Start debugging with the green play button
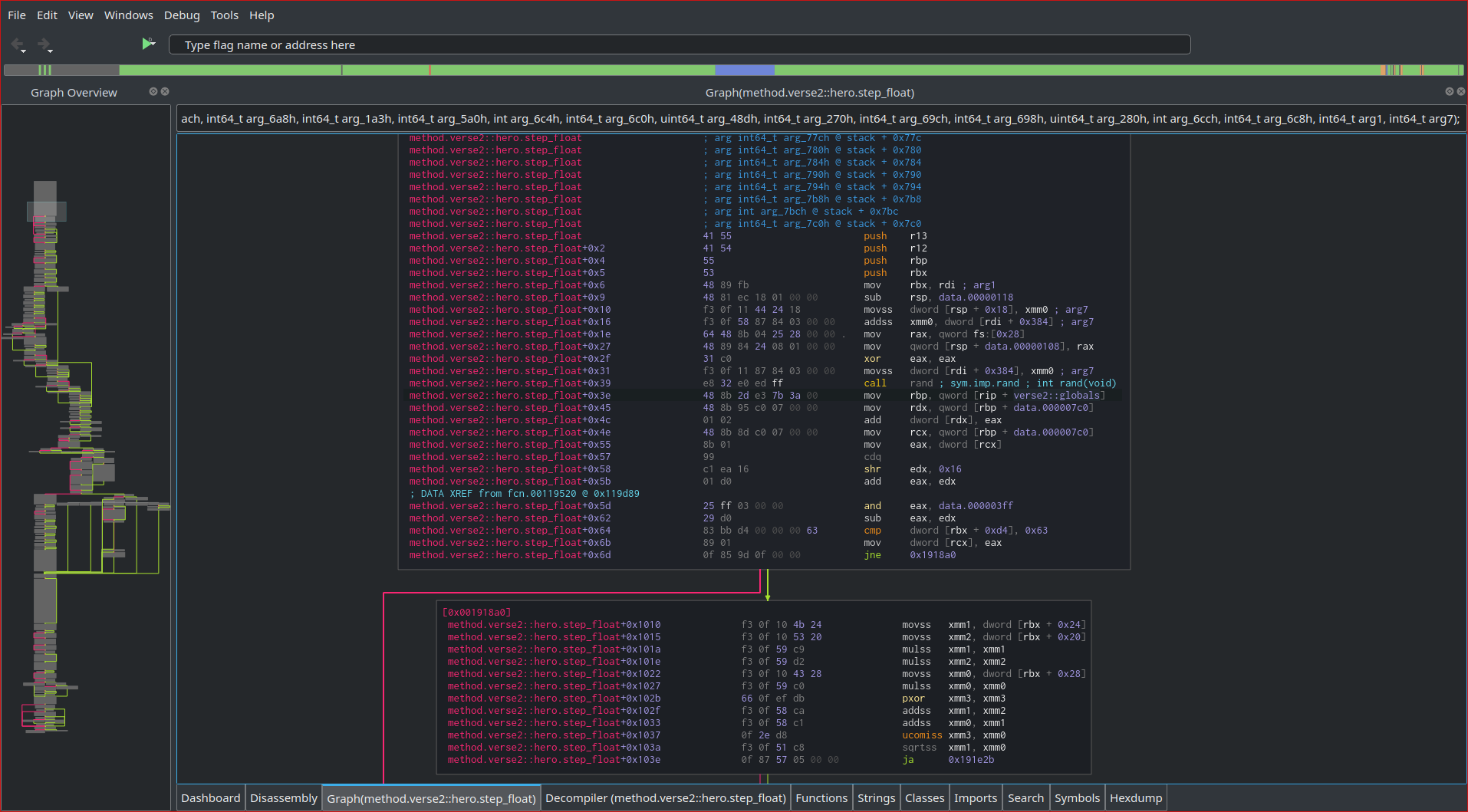The width and height of the screenshot is (1468, 812). (148, 44)
